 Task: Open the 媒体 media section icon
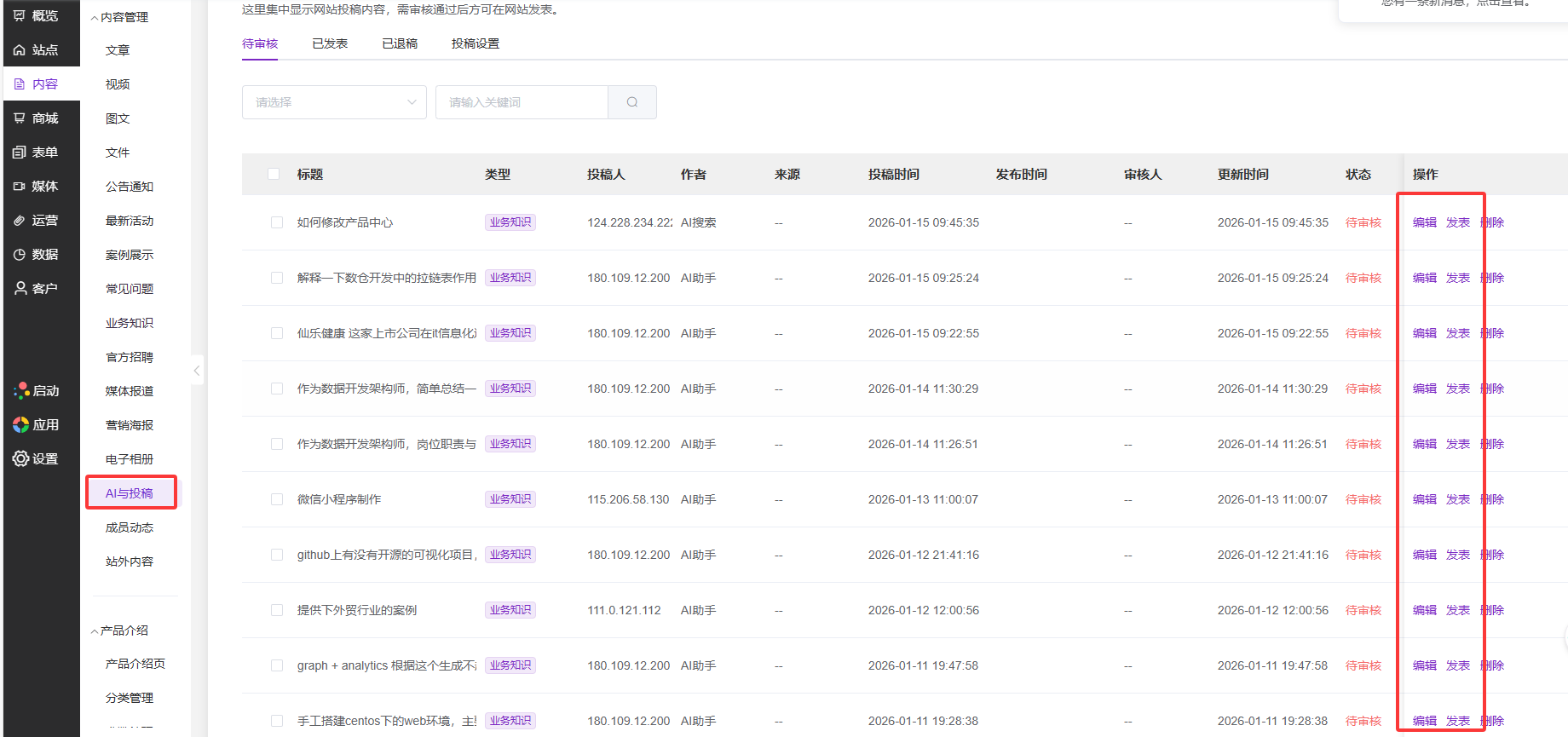click(20, 187)
